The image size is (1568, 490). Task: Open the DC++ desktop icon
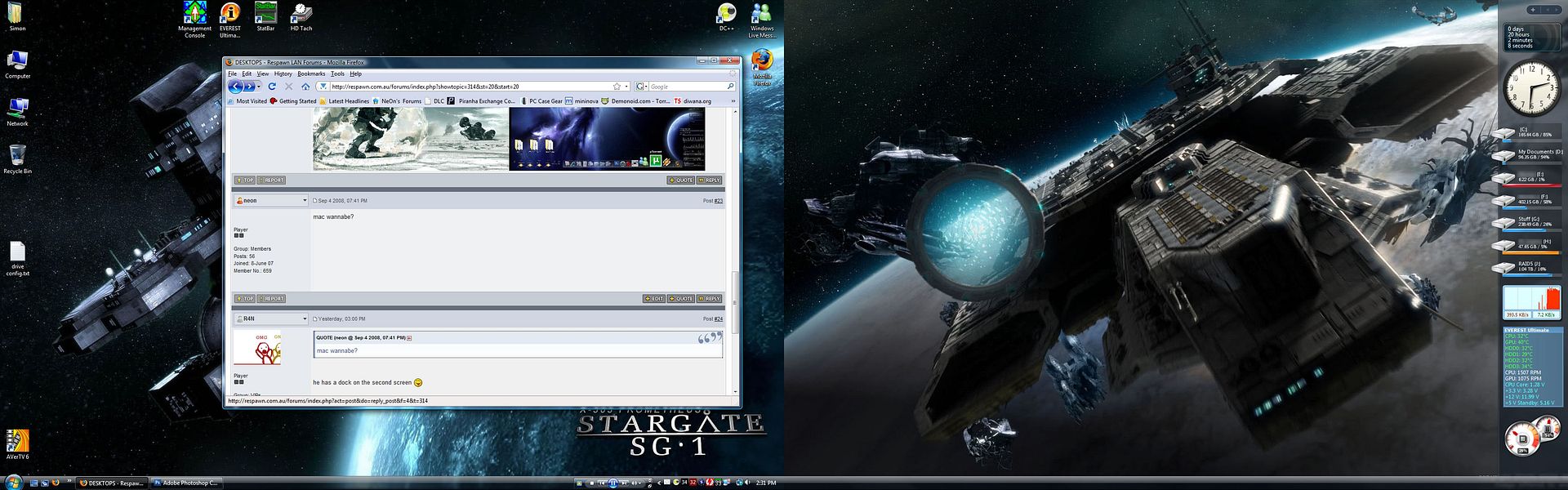(x=726, y=16)
